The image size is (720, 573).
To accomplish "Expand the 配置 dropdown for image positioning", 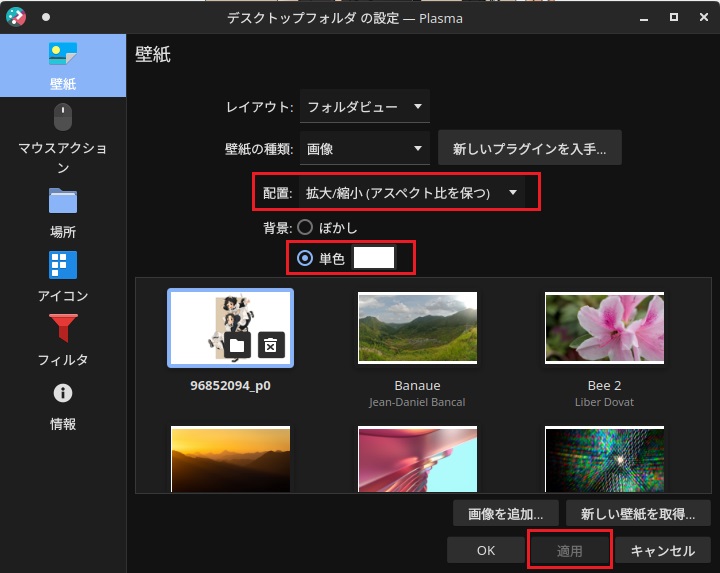I will coord(412,192).
